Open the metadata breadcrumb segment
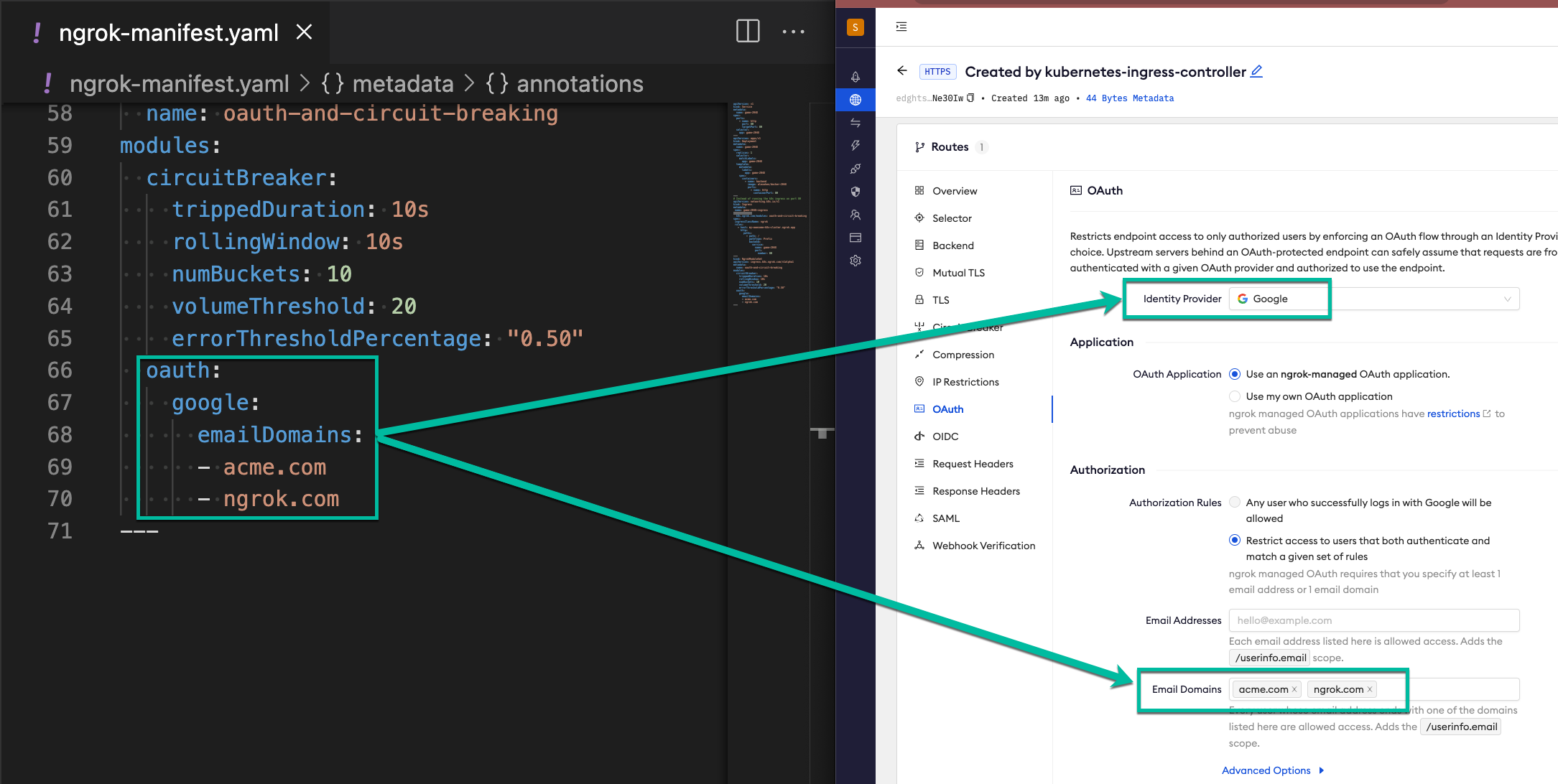The height and width of the screenshot is (784, 1558). tap(402, 84)
